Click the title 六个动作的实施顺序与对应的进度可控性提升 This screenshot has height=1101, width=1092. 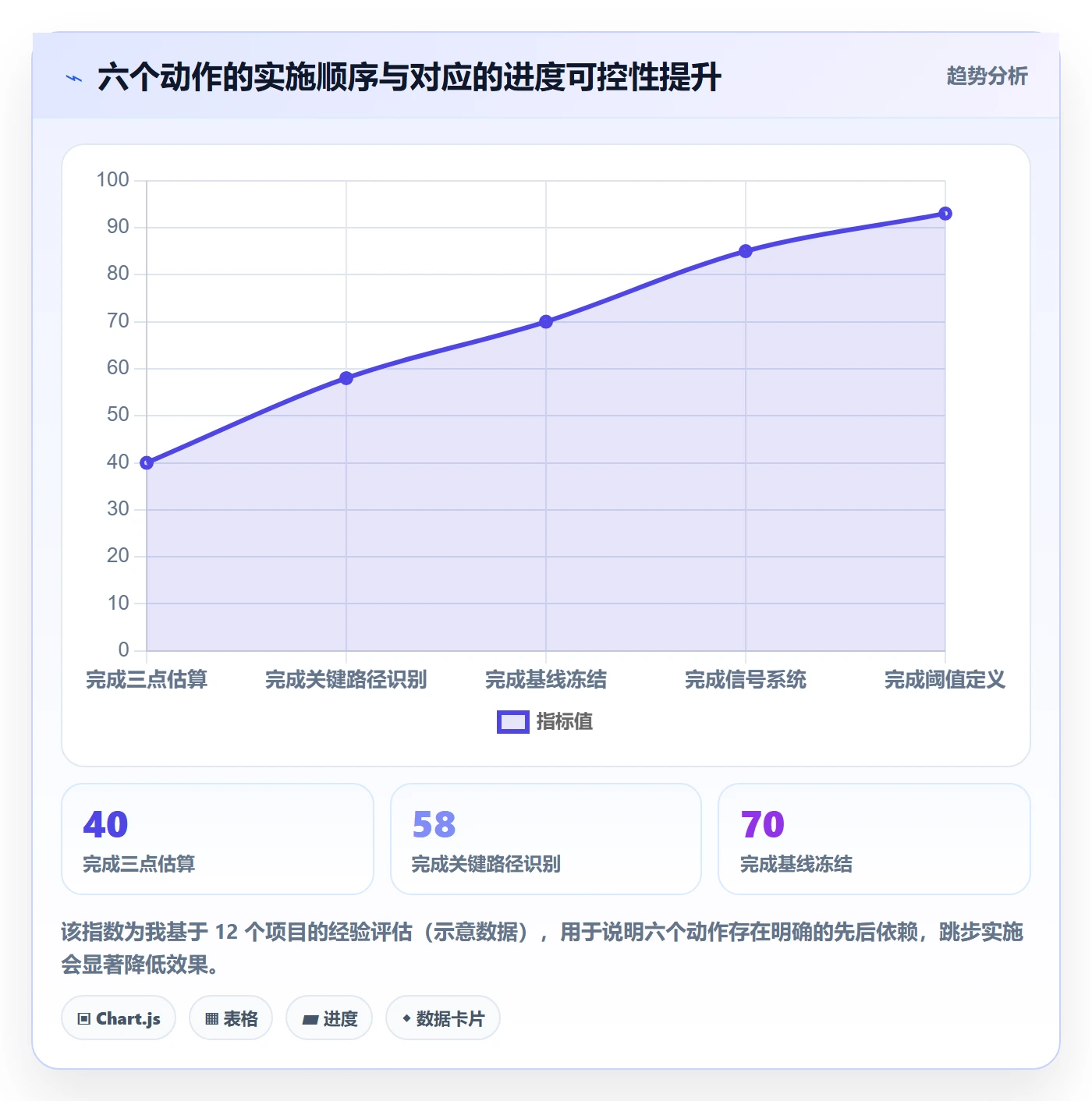point(409,78)
